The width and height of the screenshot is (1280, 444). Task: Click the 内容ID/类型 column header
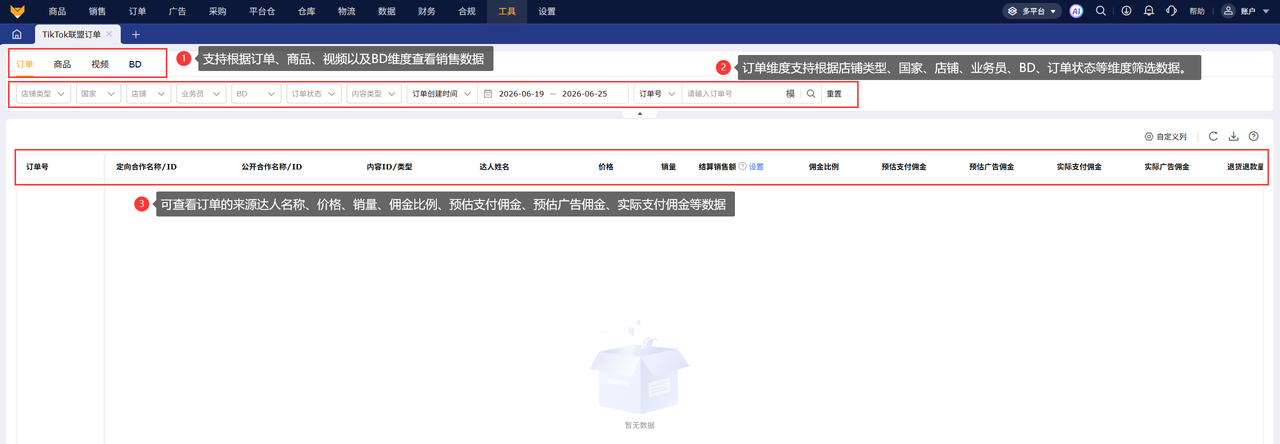389,167
